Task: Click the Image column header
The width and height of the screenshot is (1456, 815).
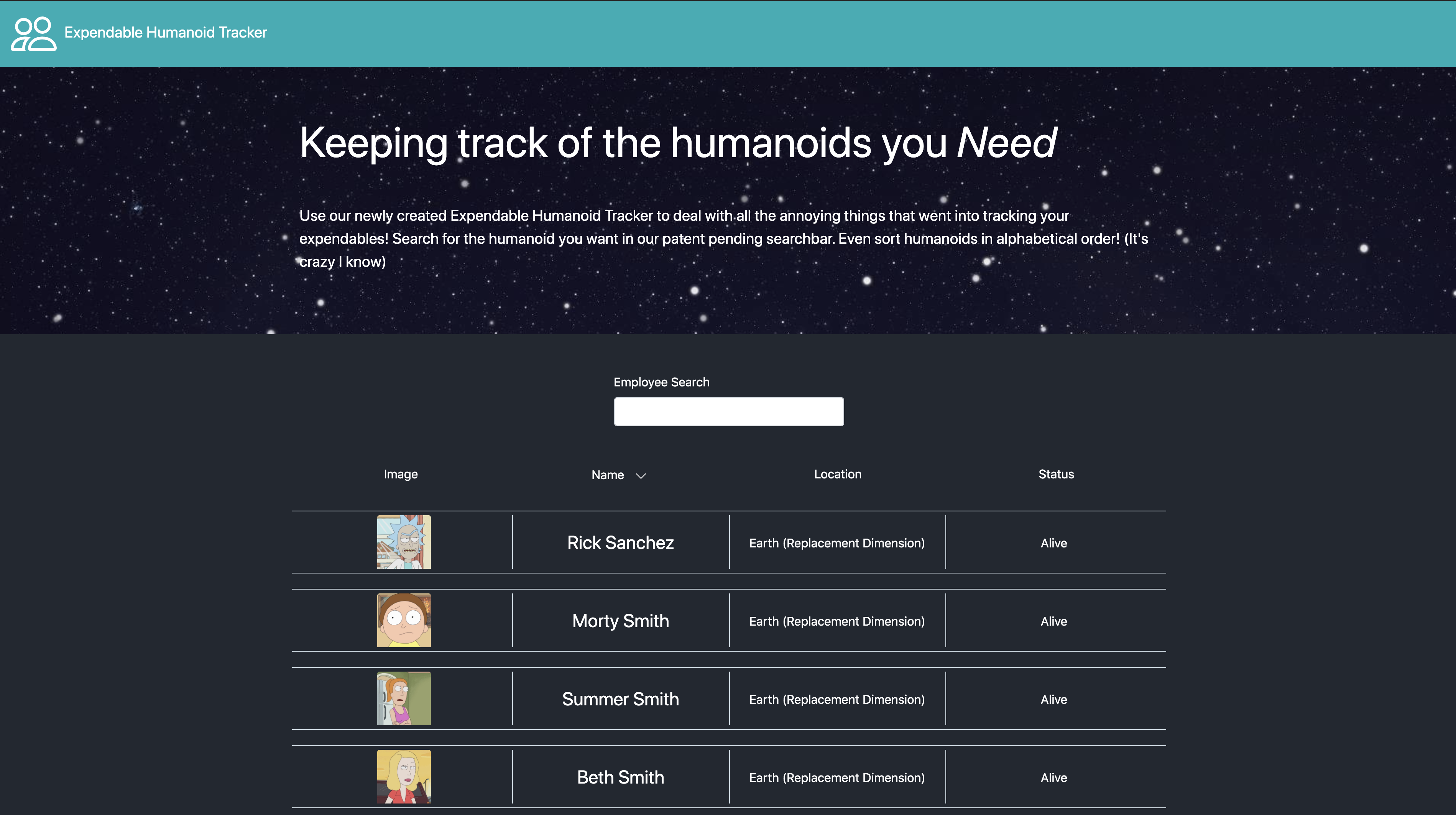Action: 400,474
